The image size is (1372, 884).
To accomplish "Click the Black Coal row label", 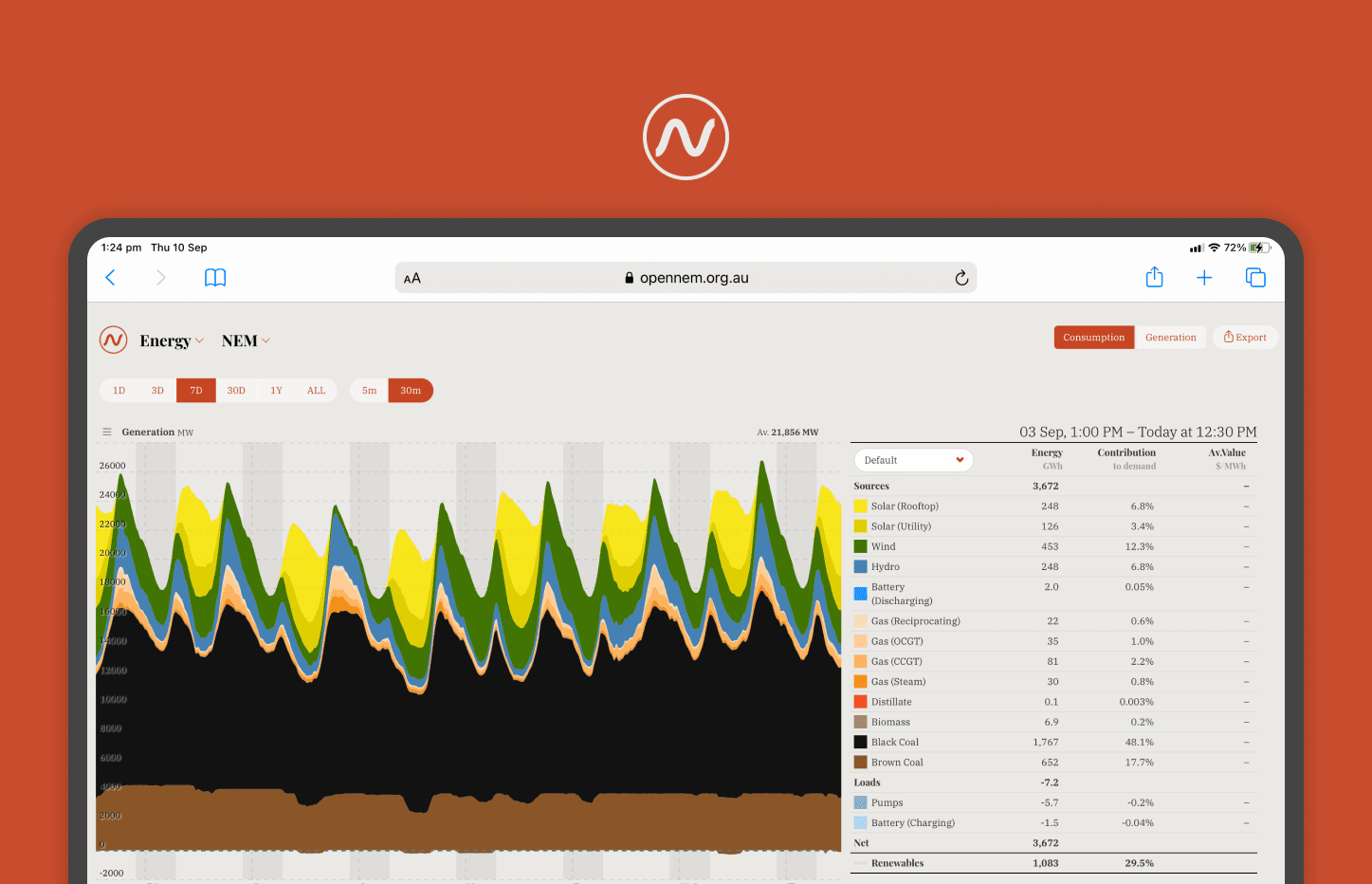I will 895,742.
